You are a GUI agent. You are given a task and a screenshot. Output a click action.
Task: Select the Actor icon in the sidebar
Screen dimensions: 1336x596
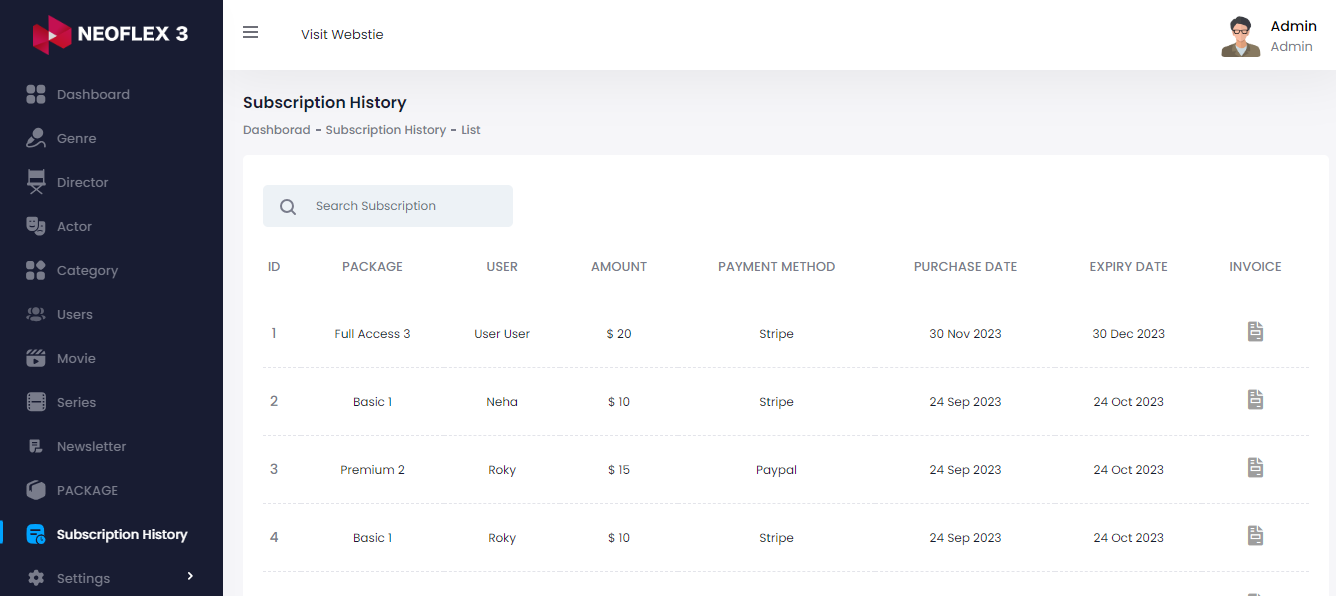tap(36, 226)
